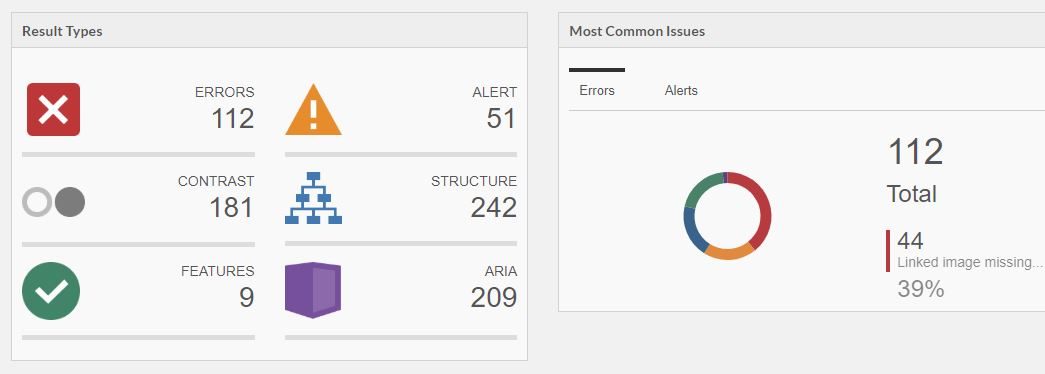Select the green Features checkmark icon
Image resolution: width=1045 pixels, height=374 pixels.
point(51,291)
